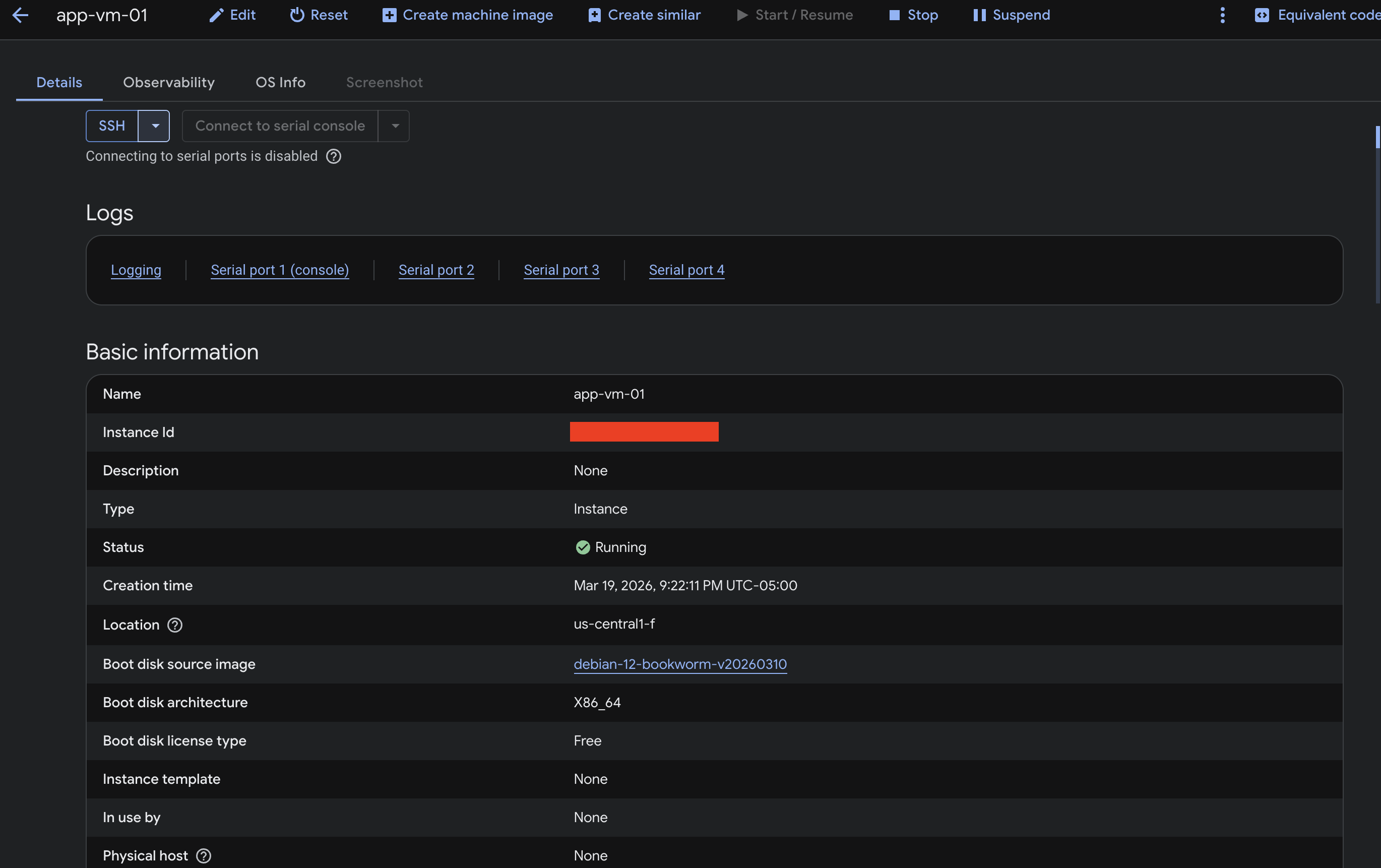Open the Serial port 1 console log
1381x868 pixels.
[279, 270]
